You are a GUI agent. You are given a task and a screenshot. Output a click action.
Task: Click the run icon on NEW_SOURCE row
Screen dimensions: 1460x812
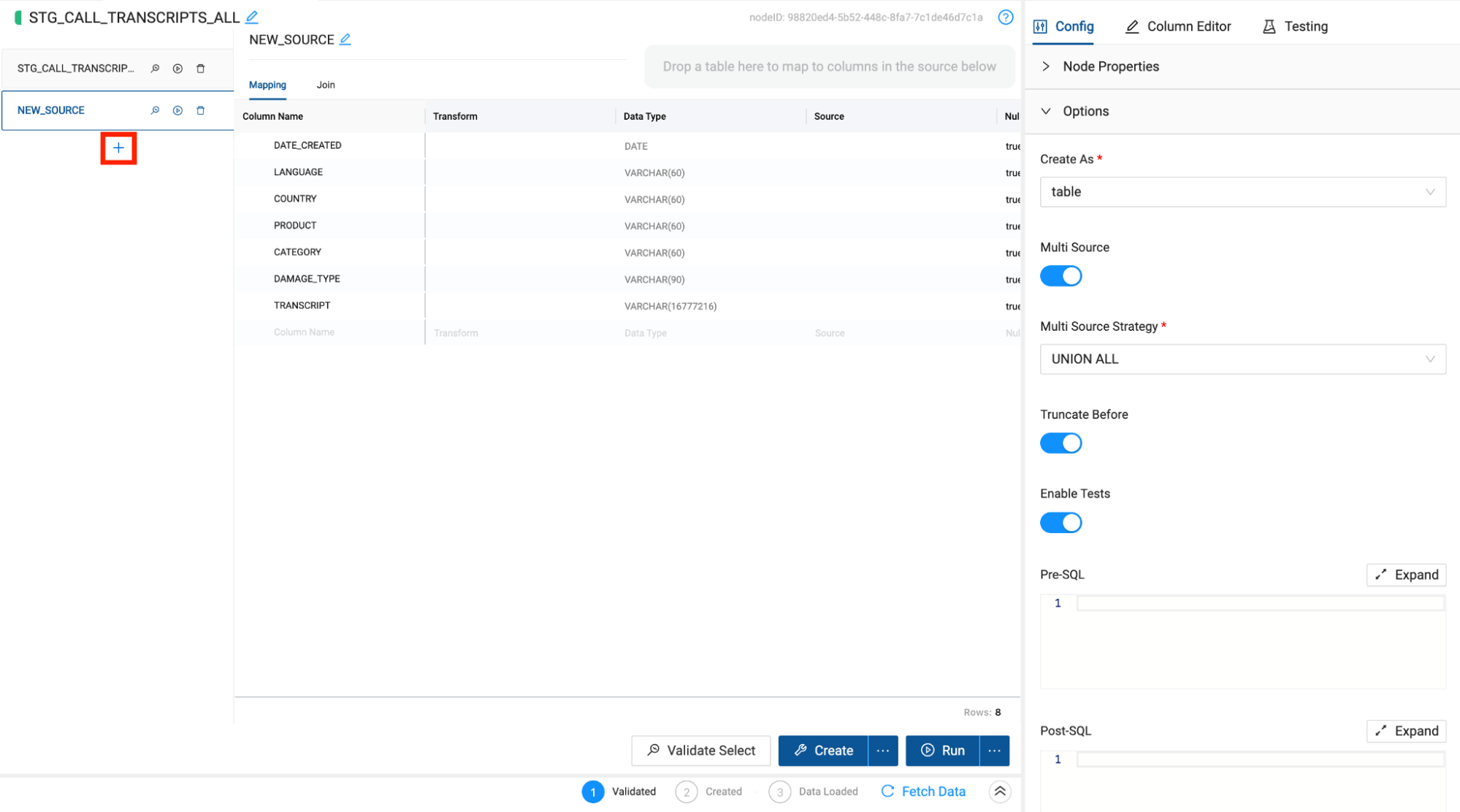(x=177, y=110)
